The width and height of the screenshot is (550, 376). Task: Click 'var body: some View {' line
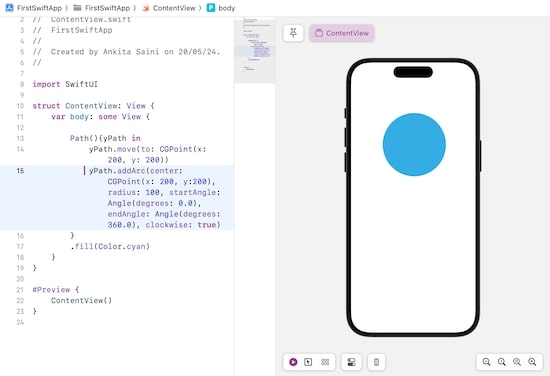pyautogui.click(x=100, y=117)
